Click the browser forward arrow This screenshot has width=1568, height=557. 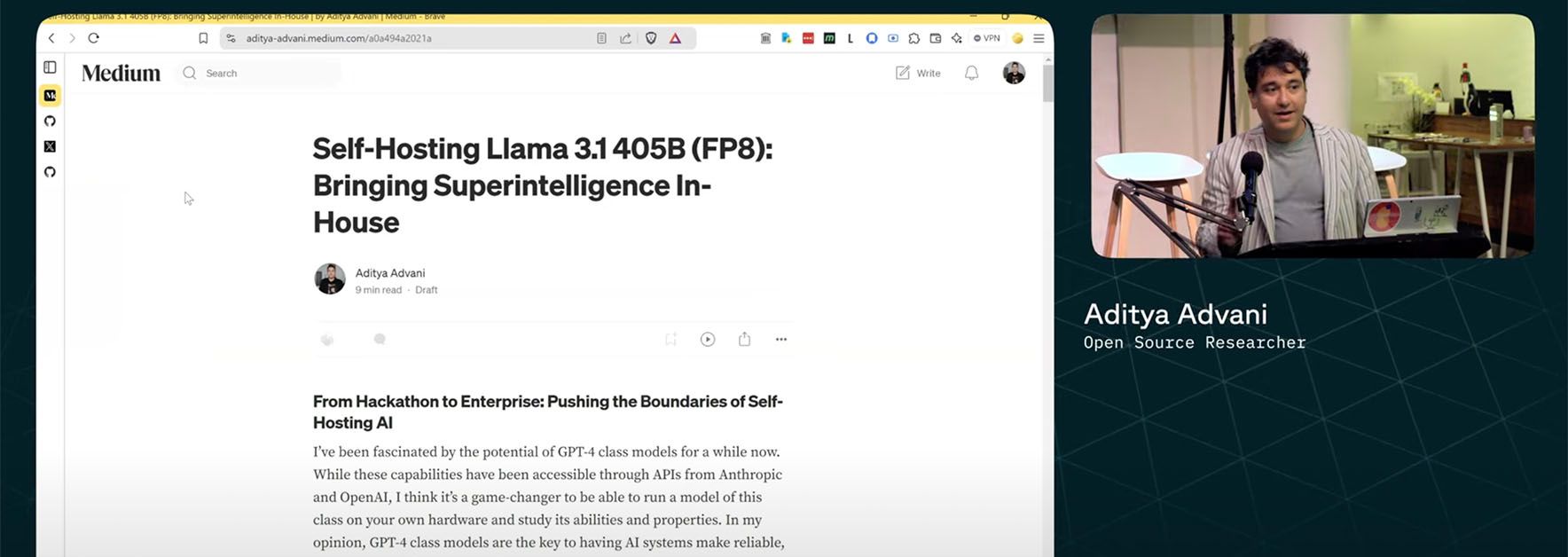pos(73,38)
